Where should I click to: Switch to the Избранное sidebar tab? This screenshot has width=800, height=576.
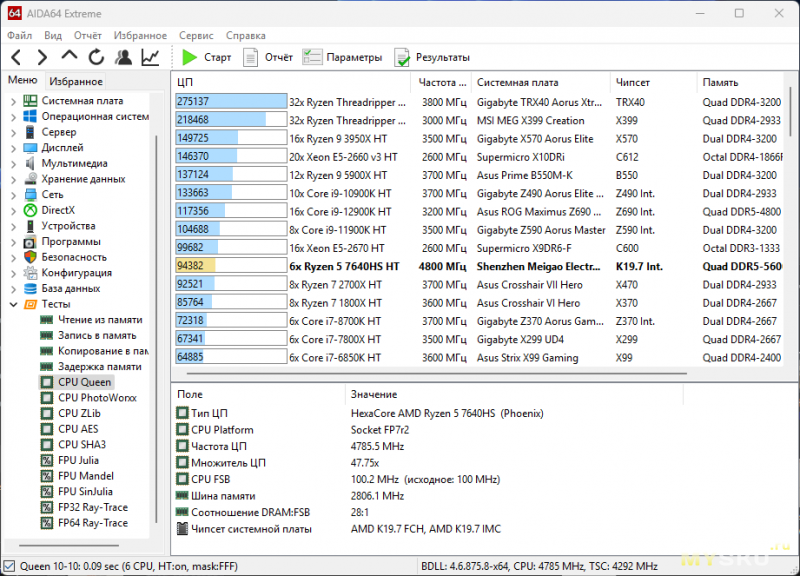coord(76,81)
